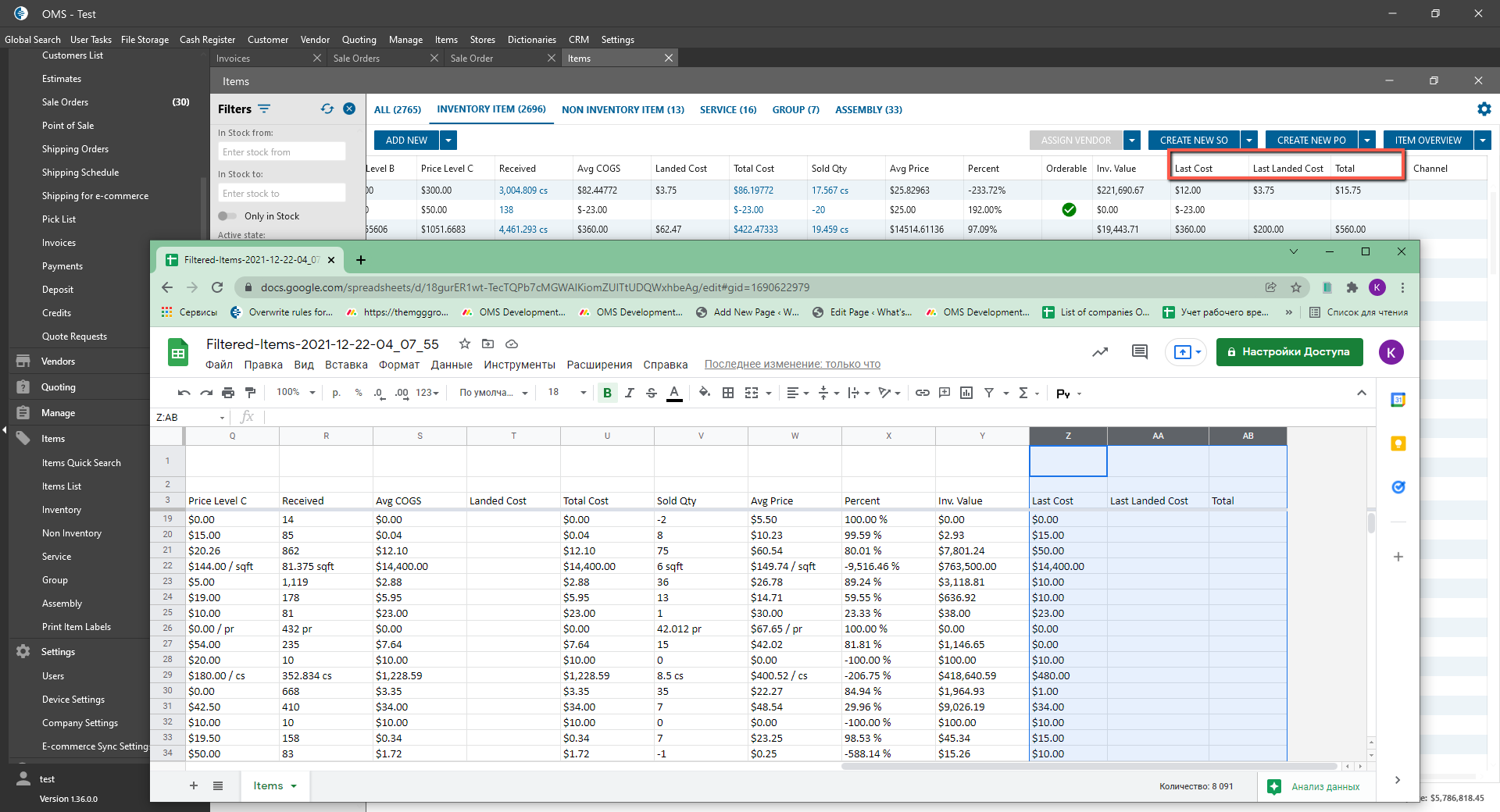Open the Items grid settings gear
1500x812 pixels.
click(x=1484, y=109)
